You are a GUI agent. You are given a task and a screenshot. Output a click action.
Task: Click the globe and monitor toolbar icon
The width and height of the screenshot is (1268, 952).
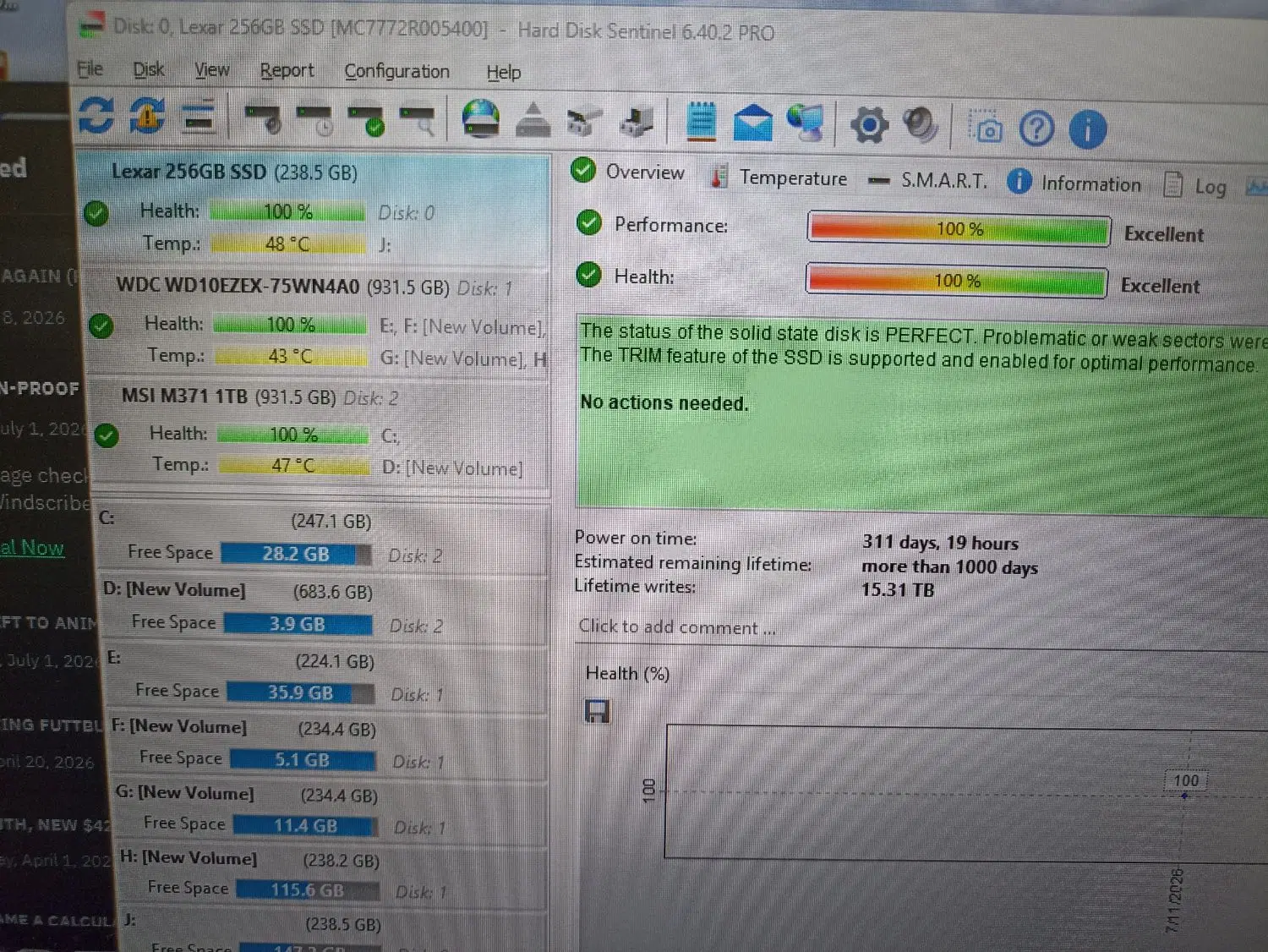click(x=806, y=123)
